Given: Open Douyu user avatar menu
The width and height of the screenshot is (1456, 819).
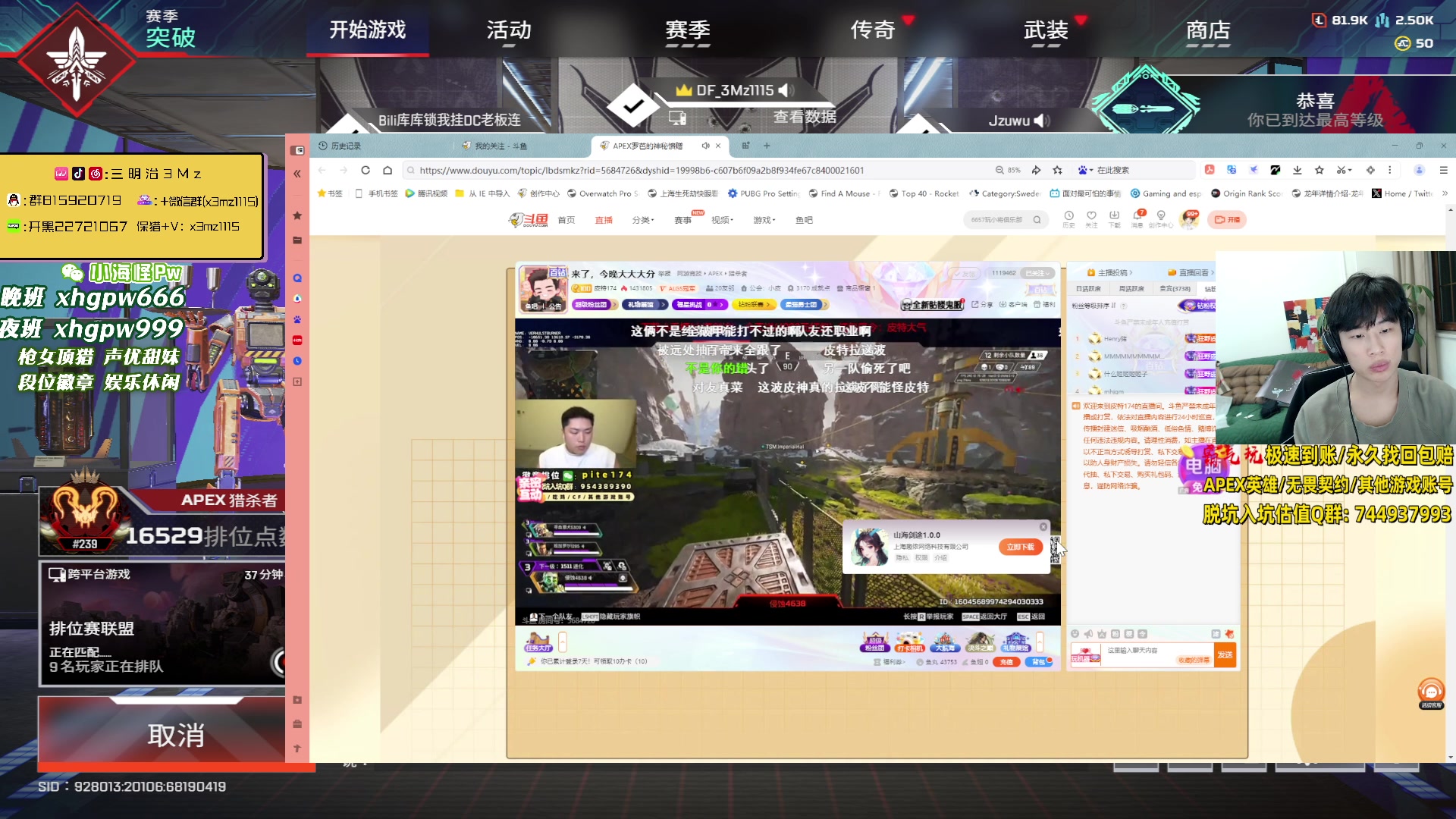Looking at the screenshot, I should click(1190, 220).
